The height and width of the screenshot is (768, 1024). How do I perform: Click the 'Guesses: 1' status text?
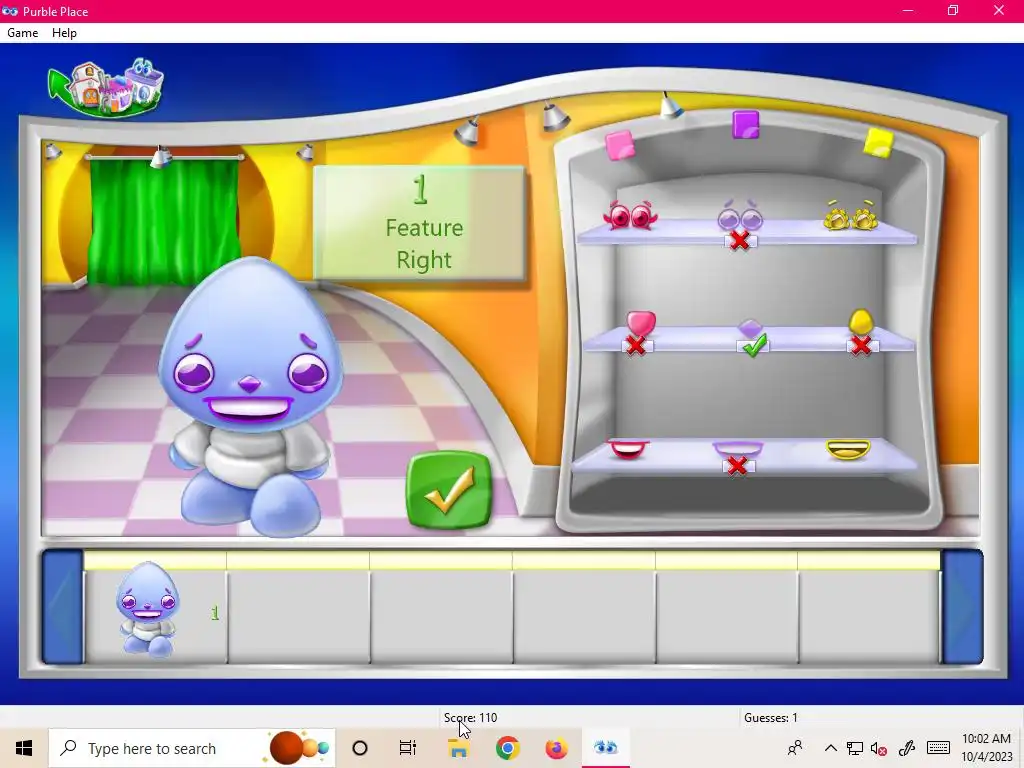[771, 717]
